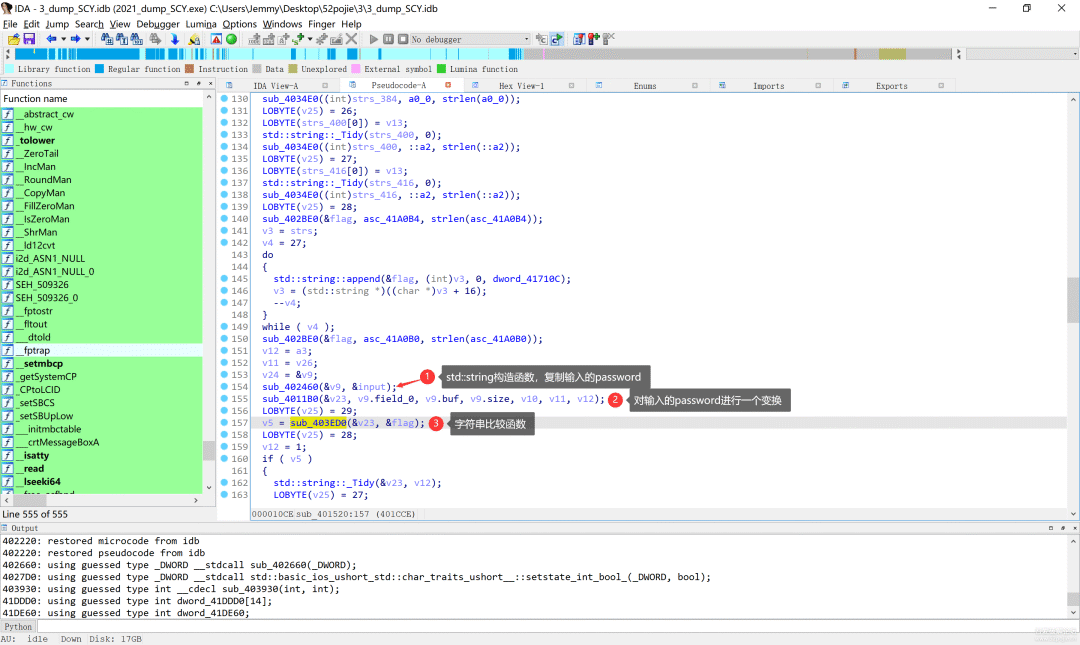Open the debugger selection dropdown
This screenshot has height=645, width=1080.
tap(526, 39)
